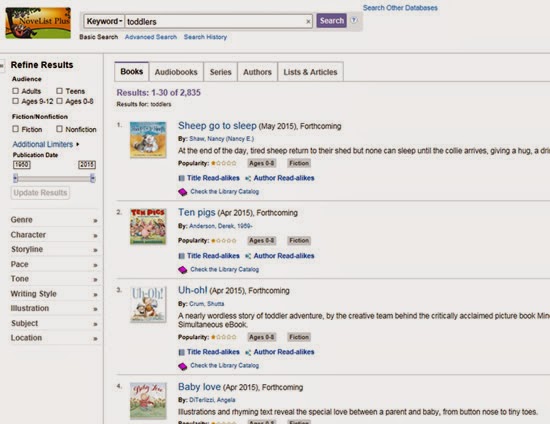Open the Sheep go to sleep title

coord(217,126)
